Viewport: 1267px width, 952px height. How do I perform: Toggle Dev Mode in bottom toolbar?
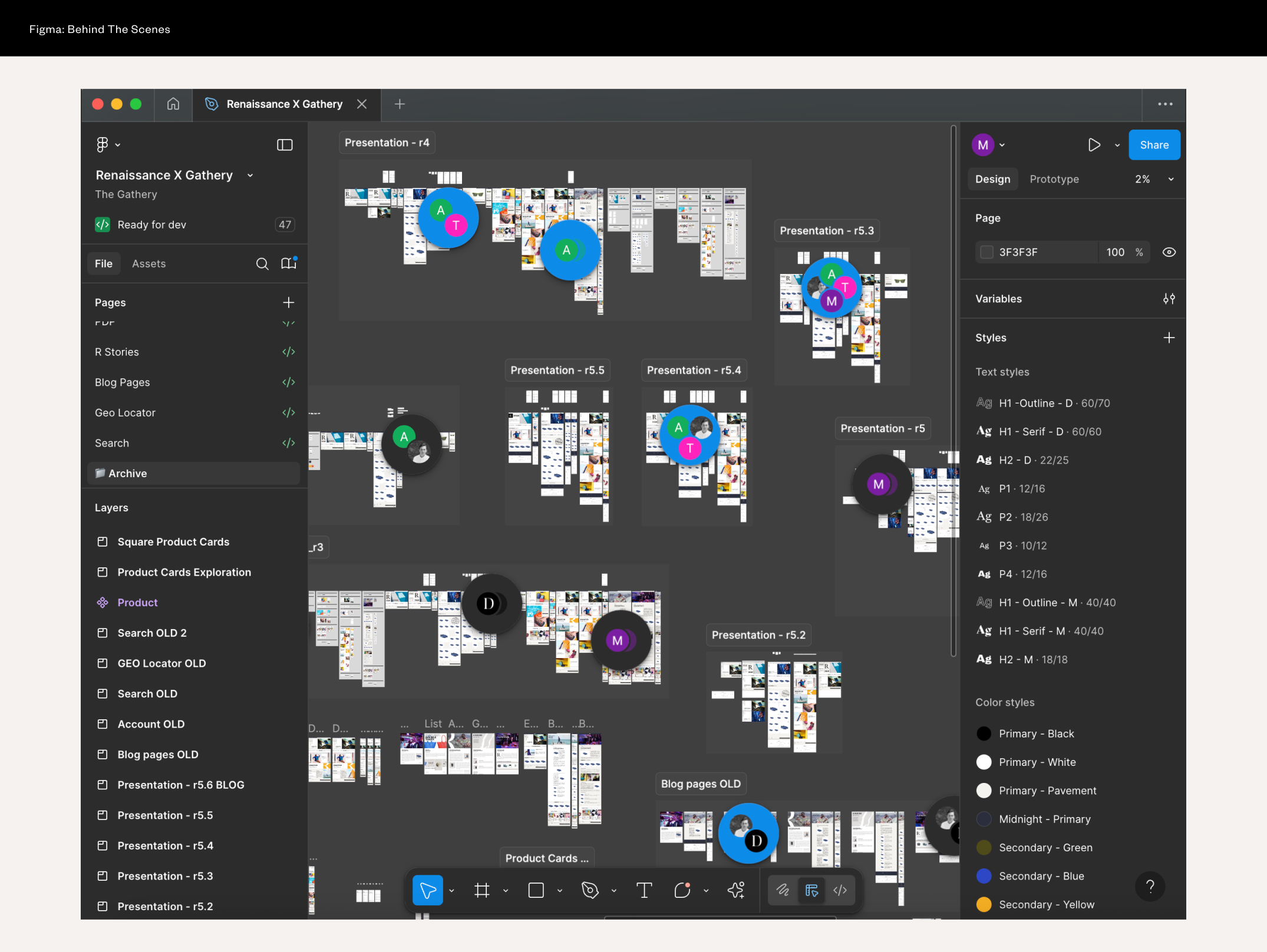pos(840,890)
